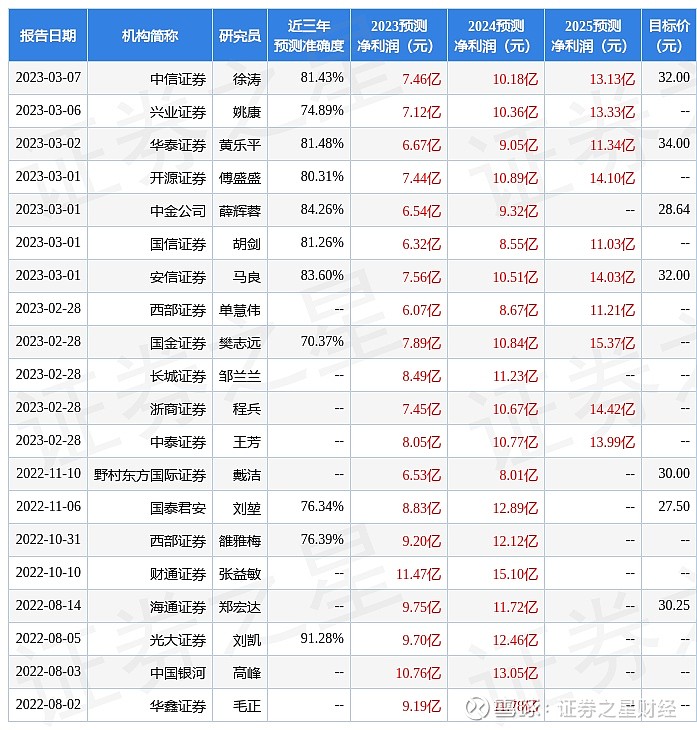
Task: Click the 13.33亿 profit forecast
Action: click(612, 112)
